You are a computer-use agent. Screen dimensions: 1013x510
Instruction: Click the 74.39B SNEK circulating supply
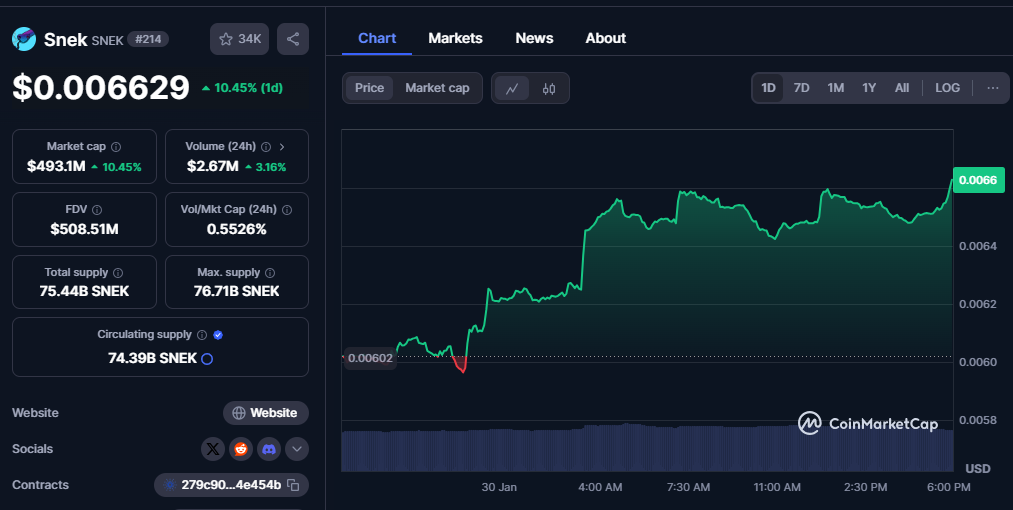coord(152,358)
